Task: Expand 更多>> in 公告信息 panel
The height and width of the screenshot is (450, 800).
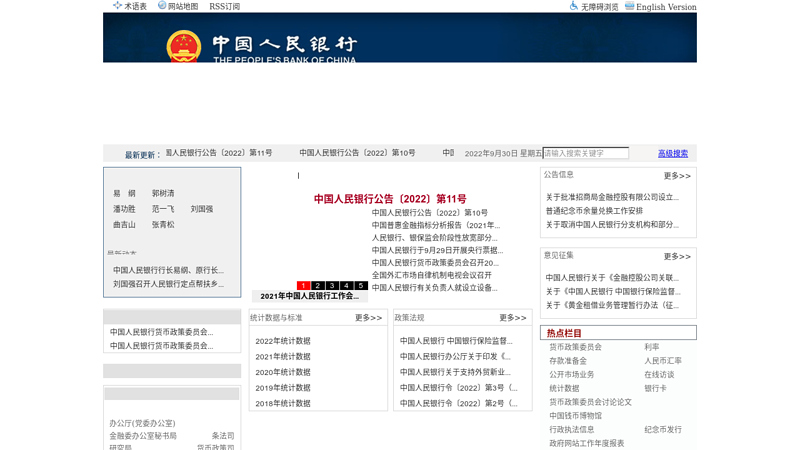Action: coord(677,176)
